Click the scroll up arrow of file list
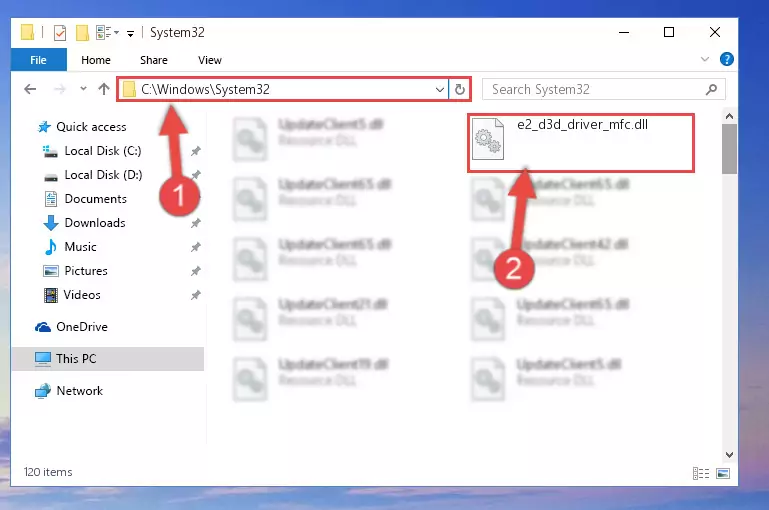 click(x=729, y=116)
